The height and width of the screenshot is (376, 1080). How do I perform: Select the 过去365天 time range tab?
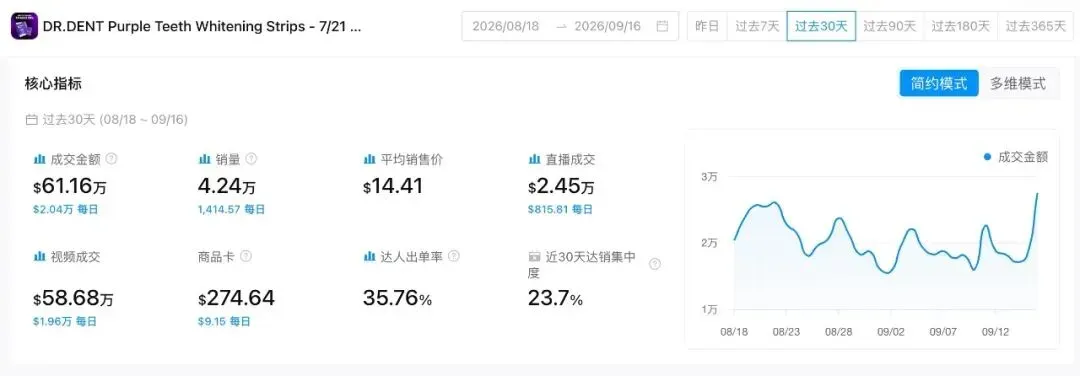1035,26
